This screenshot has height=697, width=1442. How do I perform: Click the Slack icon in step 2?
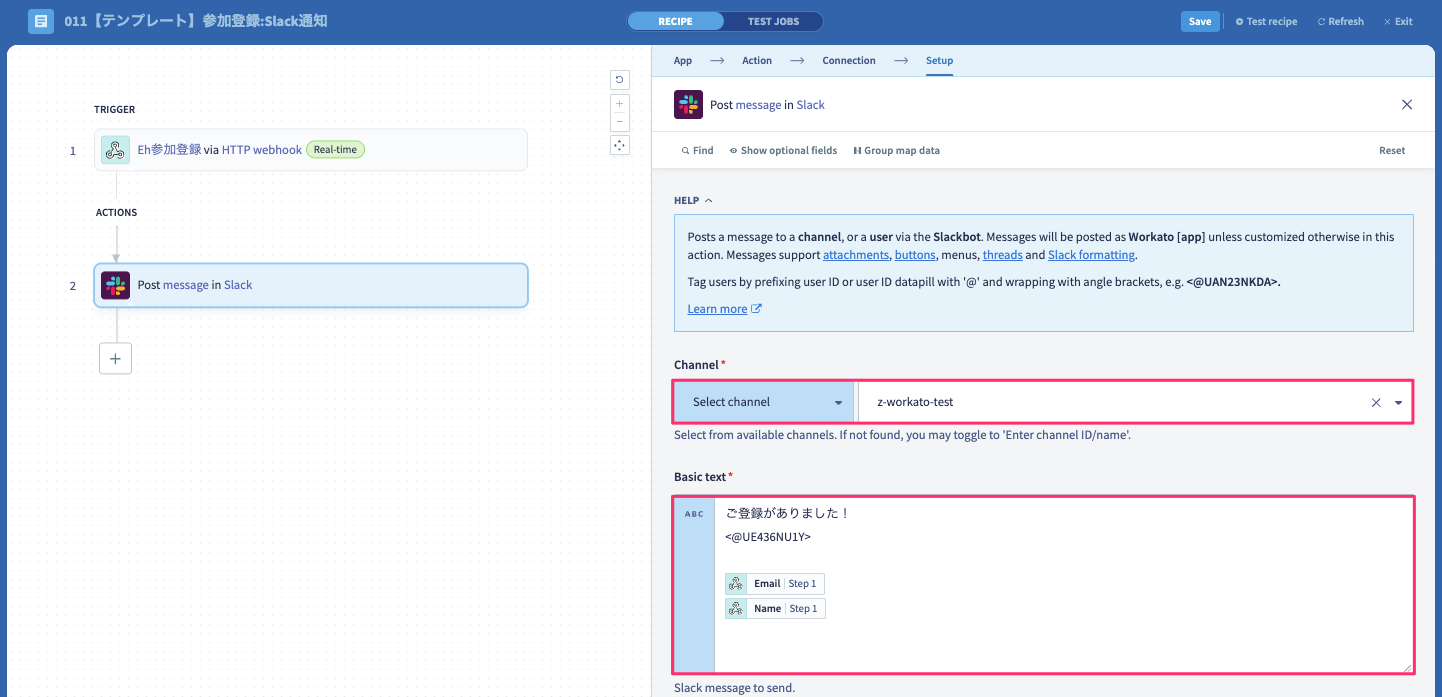(115, 285)
